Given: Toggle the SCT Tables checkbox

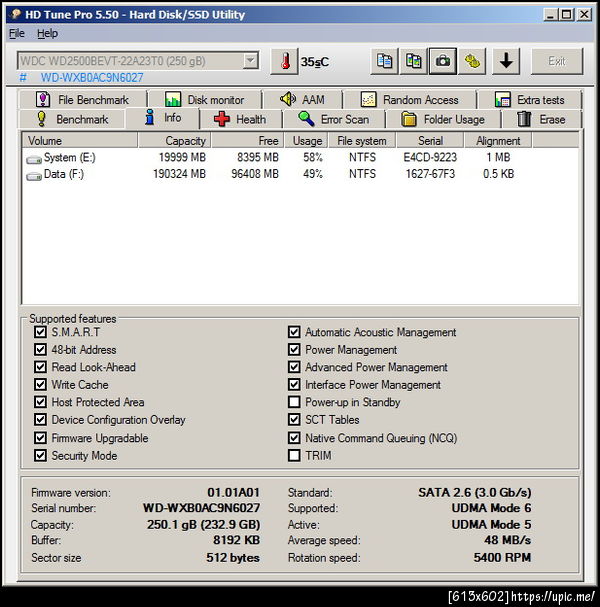Looking at the screenshot, I should (x=294, y=419).
